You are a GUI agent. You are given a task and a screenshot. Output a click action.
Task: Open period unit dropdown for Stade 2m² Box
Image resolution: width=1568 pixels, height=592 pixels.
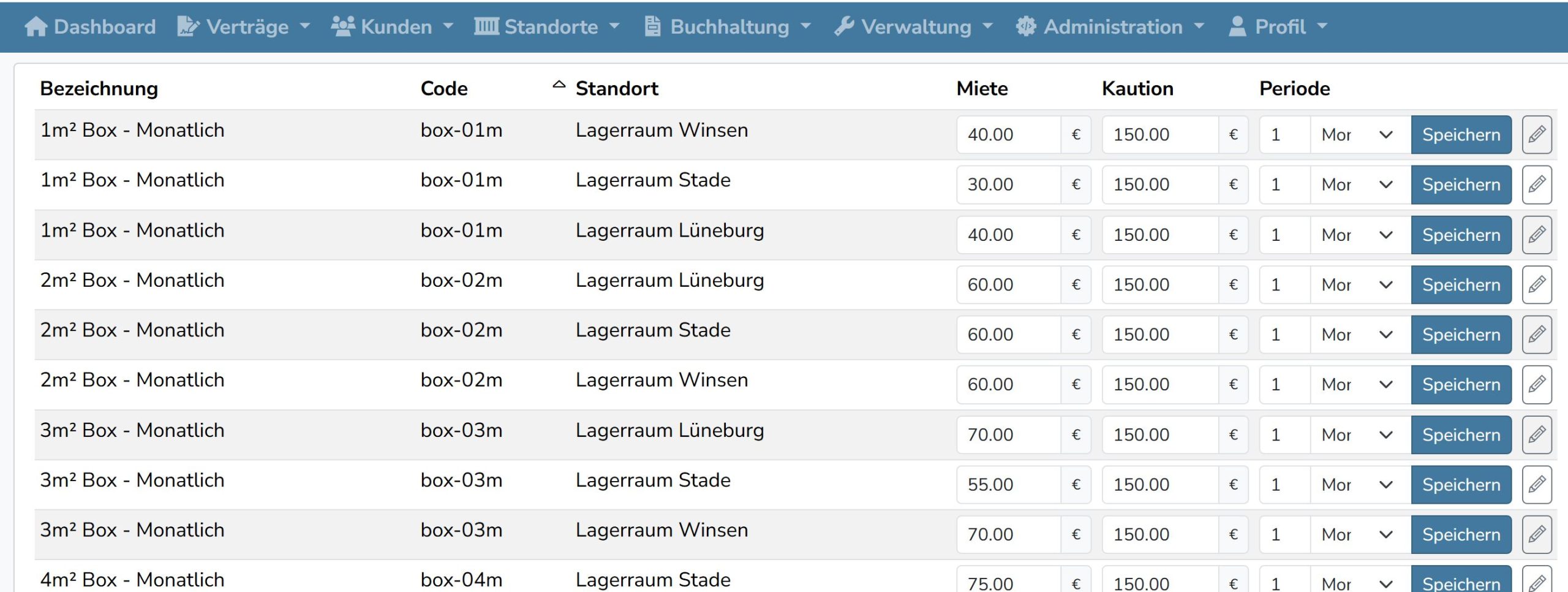(1360, 335)
